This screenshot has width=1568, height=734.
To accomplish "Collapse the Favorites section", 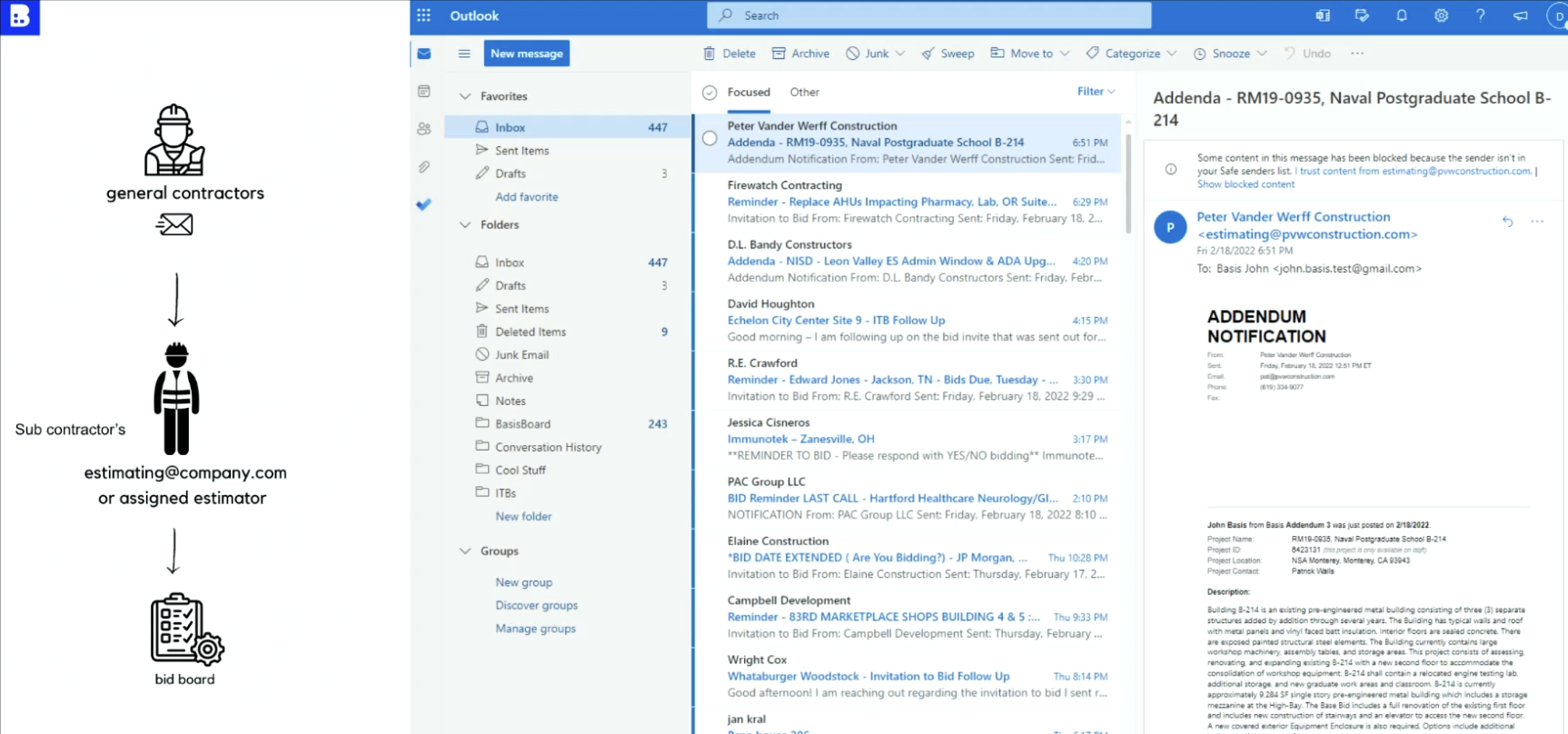I will (465, 96).
